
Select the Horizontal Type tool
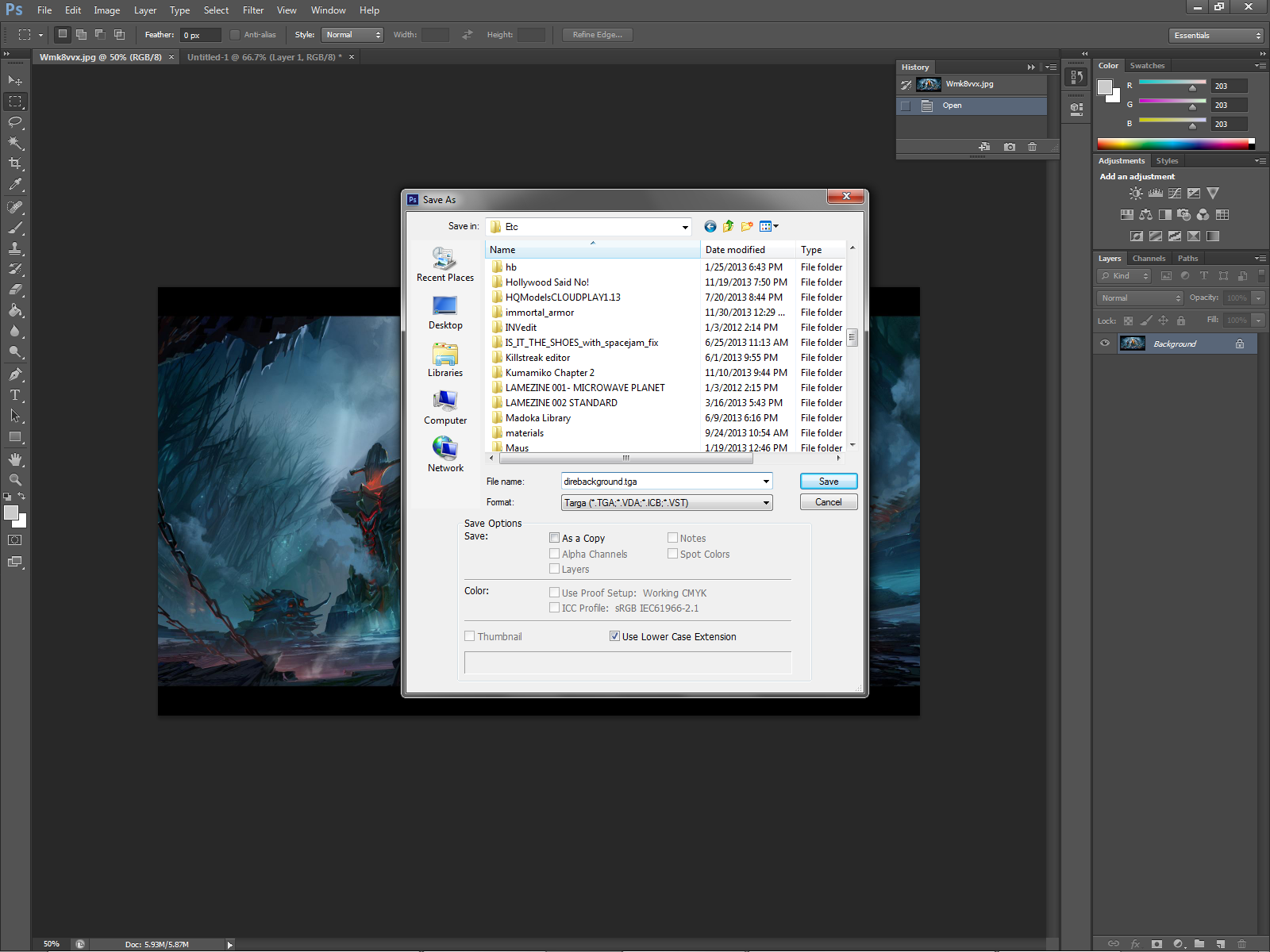[15, 395]
